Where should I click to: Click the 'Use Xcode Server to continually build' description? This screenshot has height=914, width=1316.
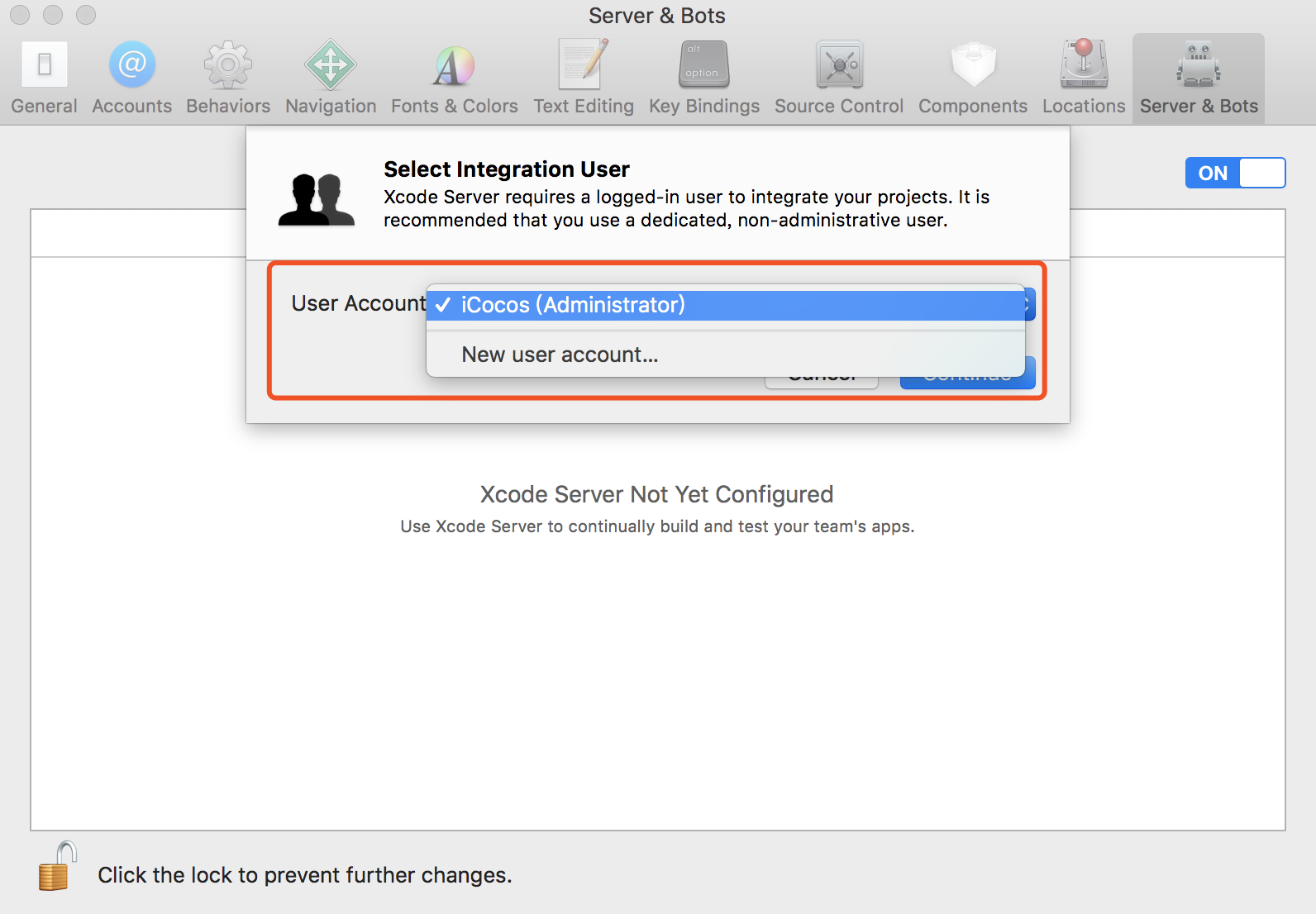point(657,526)
